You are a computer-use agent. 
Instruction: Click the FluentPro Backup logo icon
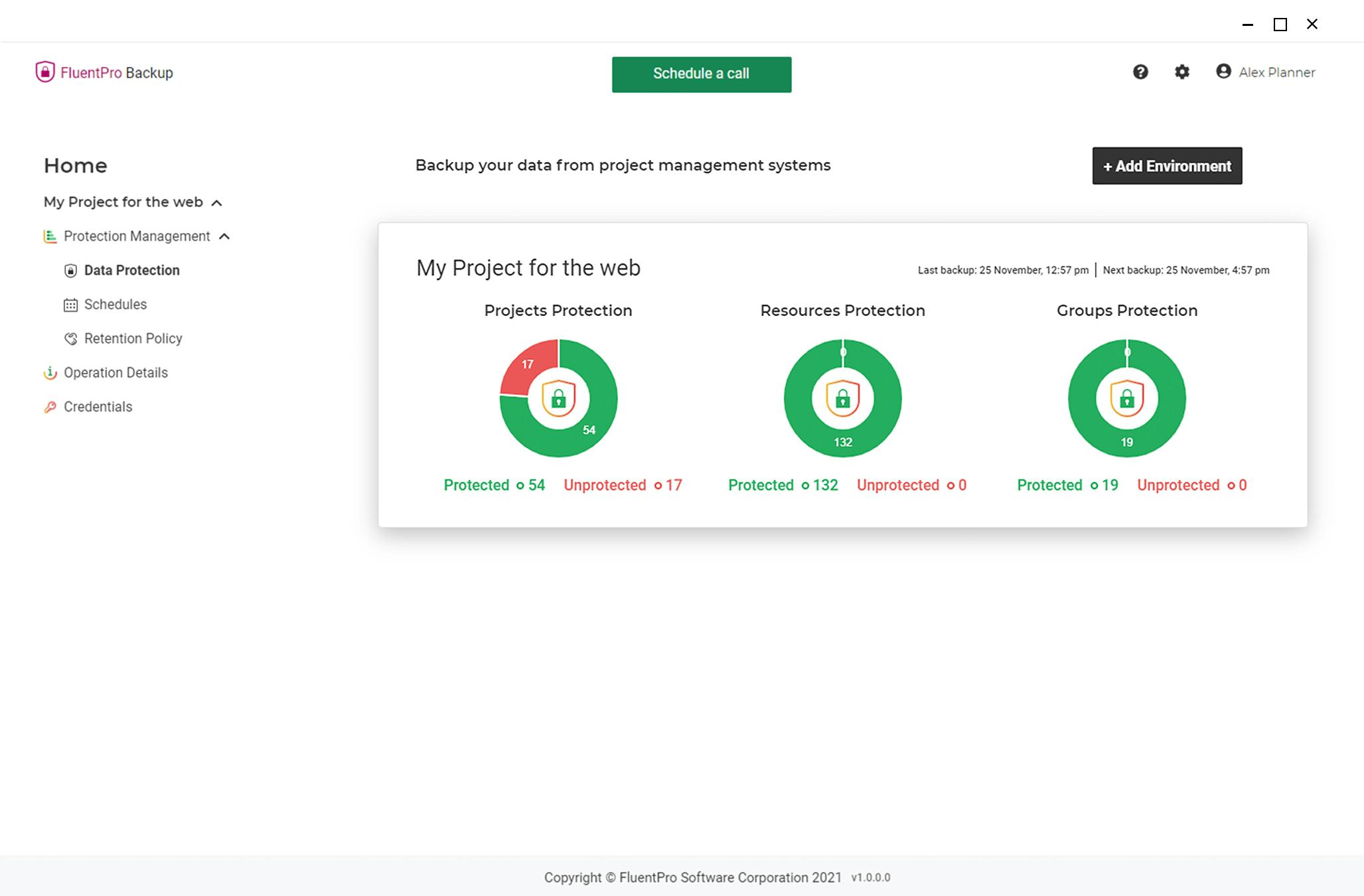pos(44,72)
